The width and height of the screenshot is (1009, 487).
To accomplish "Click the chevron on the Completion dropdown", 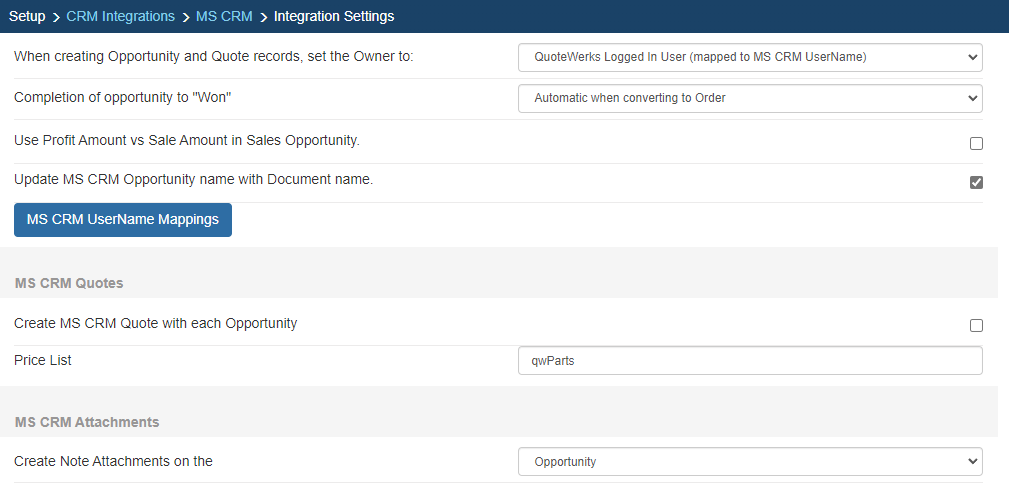I will point(972,98).
